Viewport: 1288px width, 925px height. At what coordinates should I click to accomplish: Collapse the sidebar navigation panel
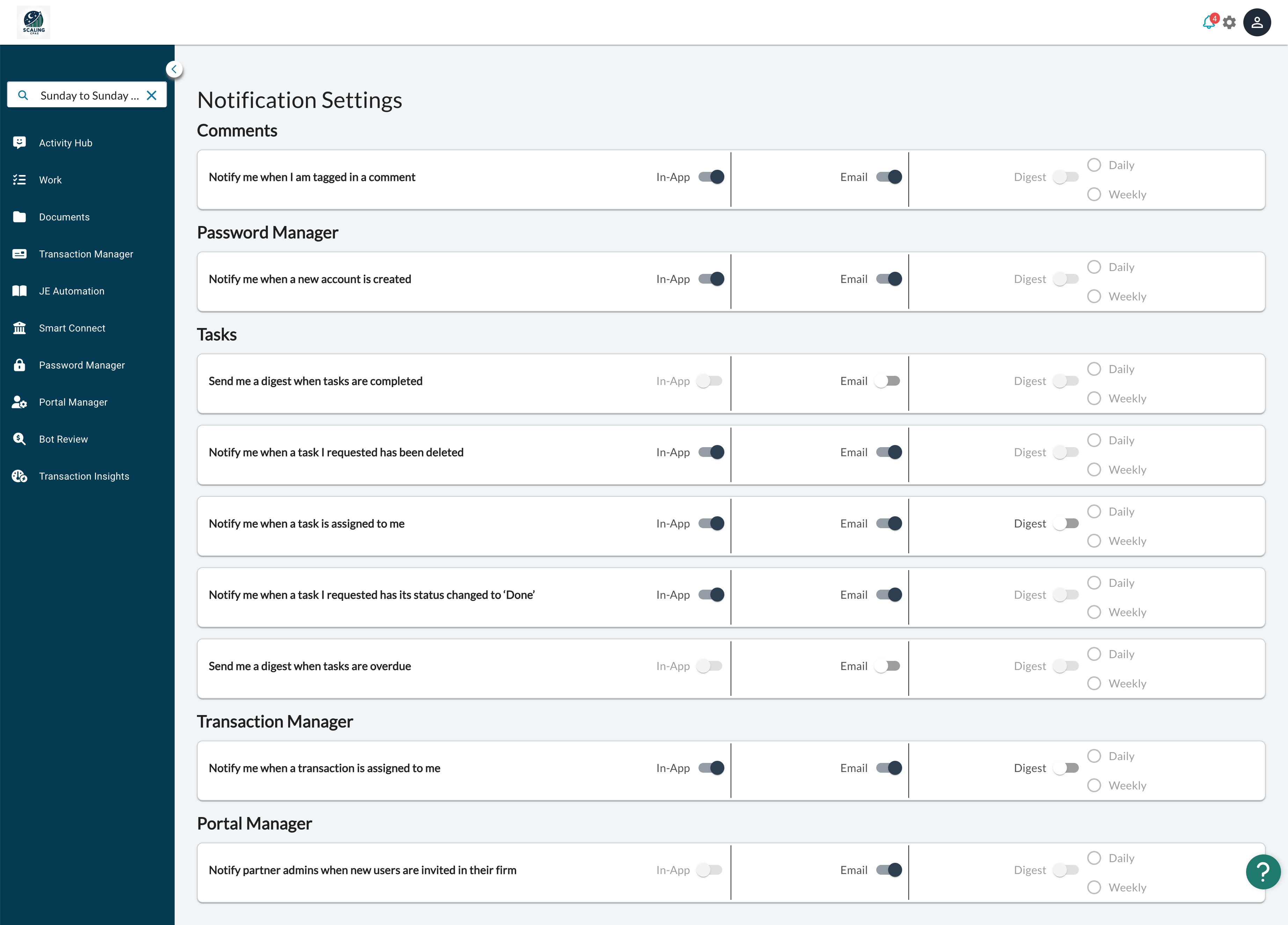point(174,69)
